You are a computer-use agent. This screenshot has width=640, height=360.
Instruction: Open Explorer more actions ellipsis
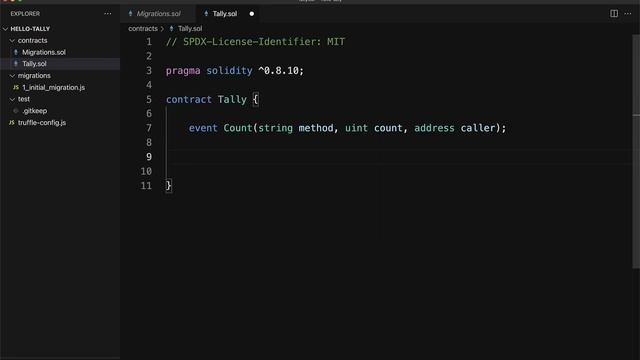[107, 13]
